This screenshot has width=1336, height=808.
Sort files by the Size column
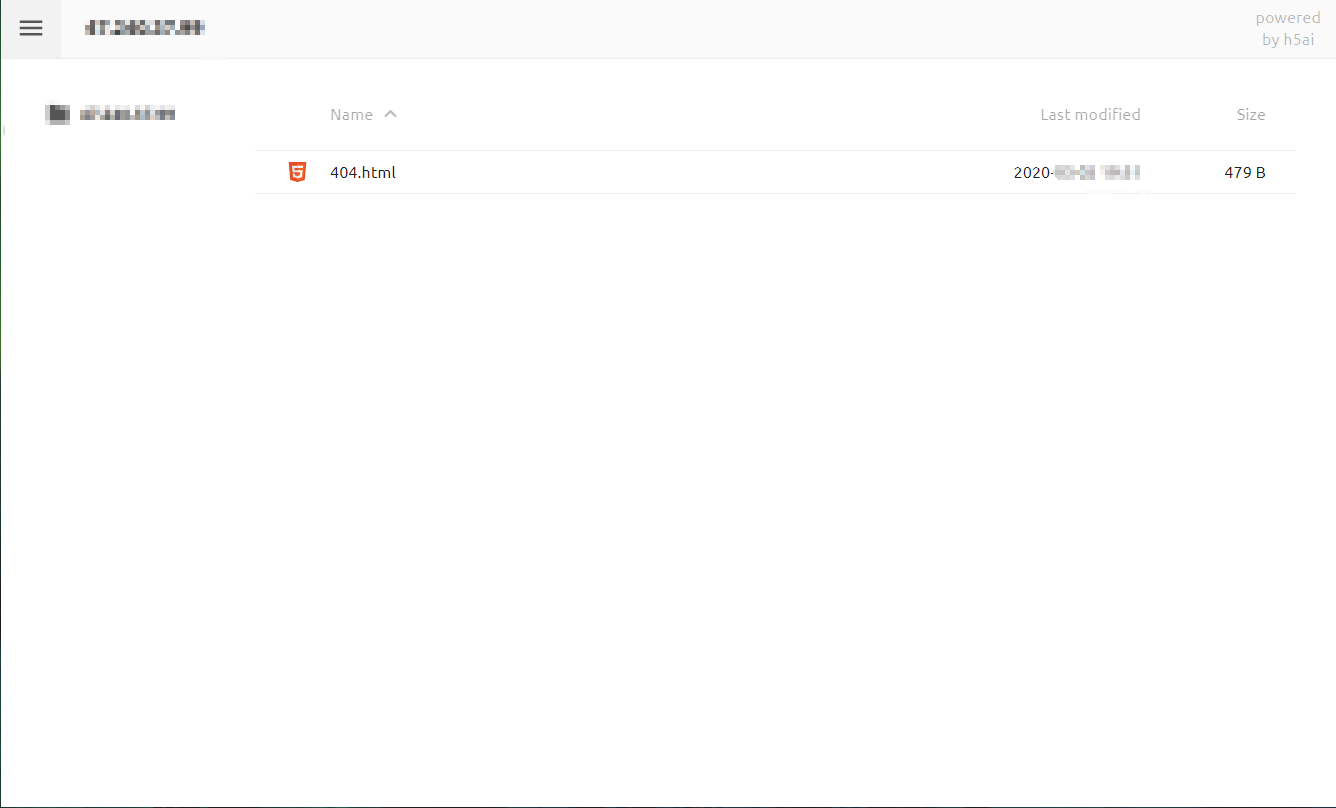coord(1250,115)
